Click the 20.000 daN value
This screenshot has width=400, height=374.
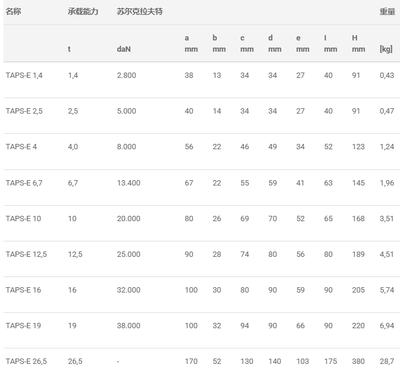point(129,219)
